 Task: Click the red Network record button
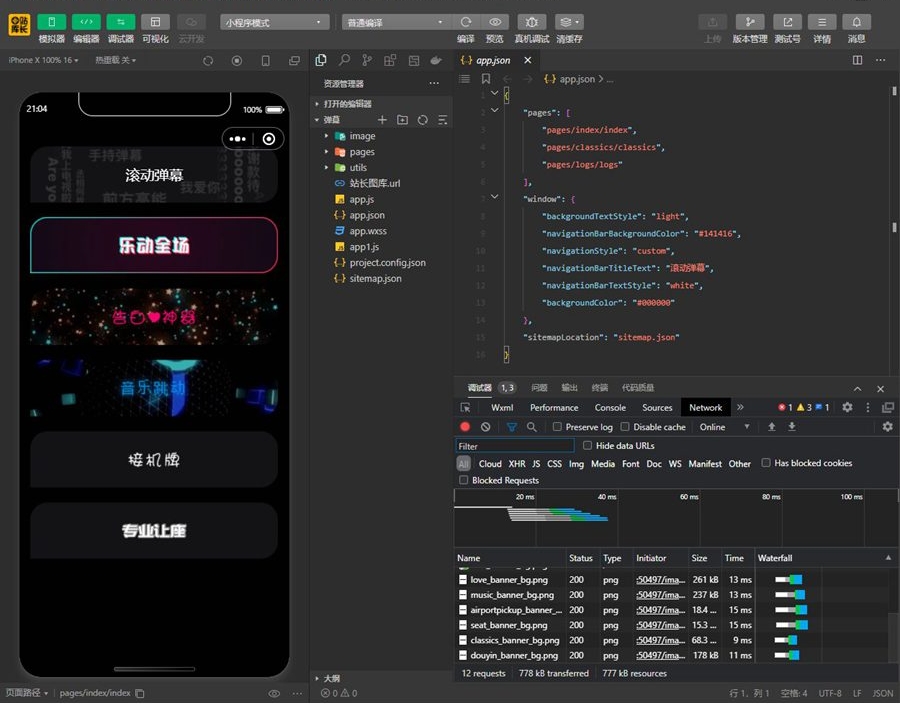(x=465, y=427)
